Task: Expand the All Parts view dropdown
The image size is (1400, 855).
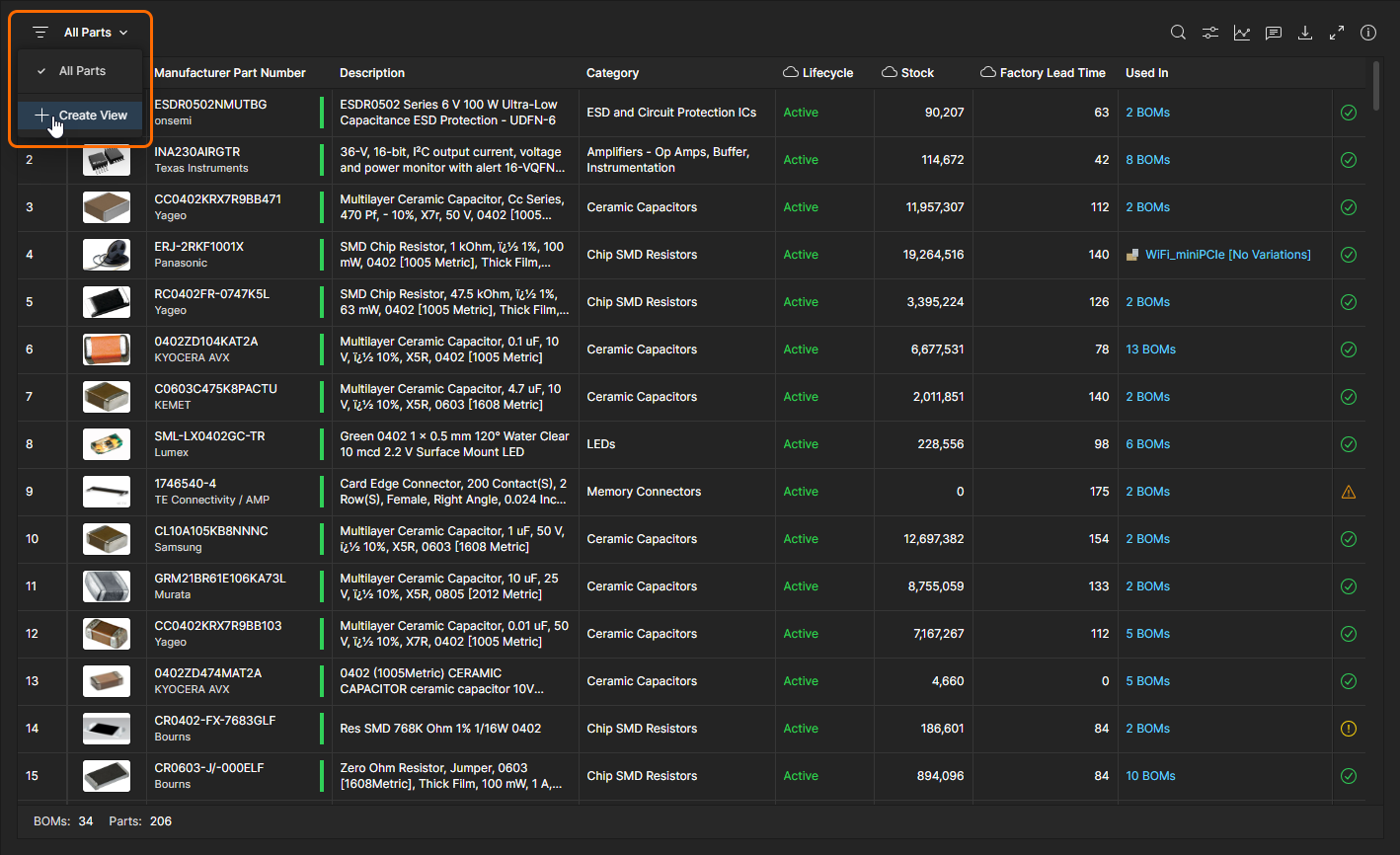Action: (x=96, y=33)
